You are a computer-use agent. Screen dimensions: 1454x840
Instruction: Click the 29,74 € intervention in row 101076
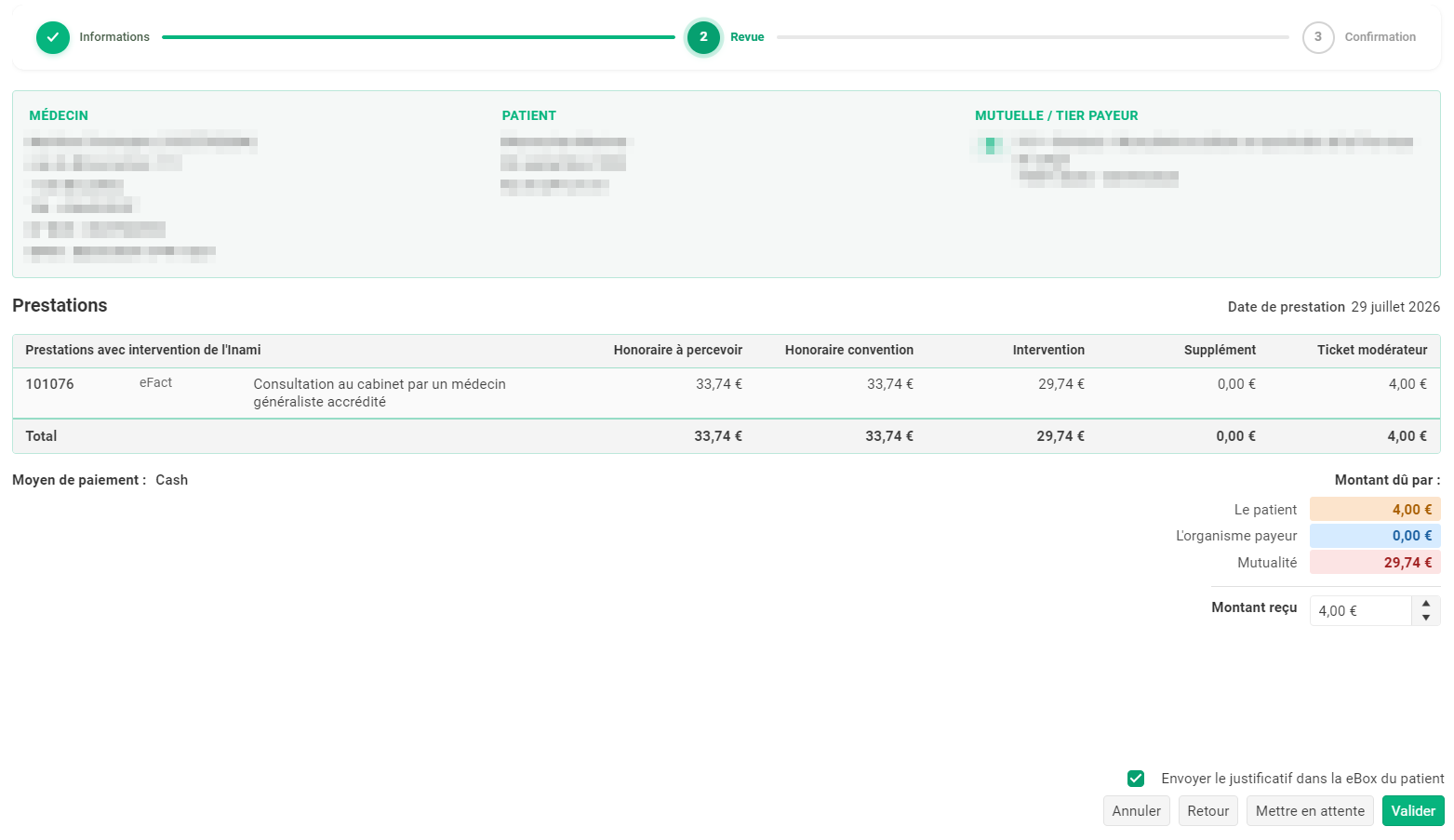pyautogui.click(x=1061, y=384)
